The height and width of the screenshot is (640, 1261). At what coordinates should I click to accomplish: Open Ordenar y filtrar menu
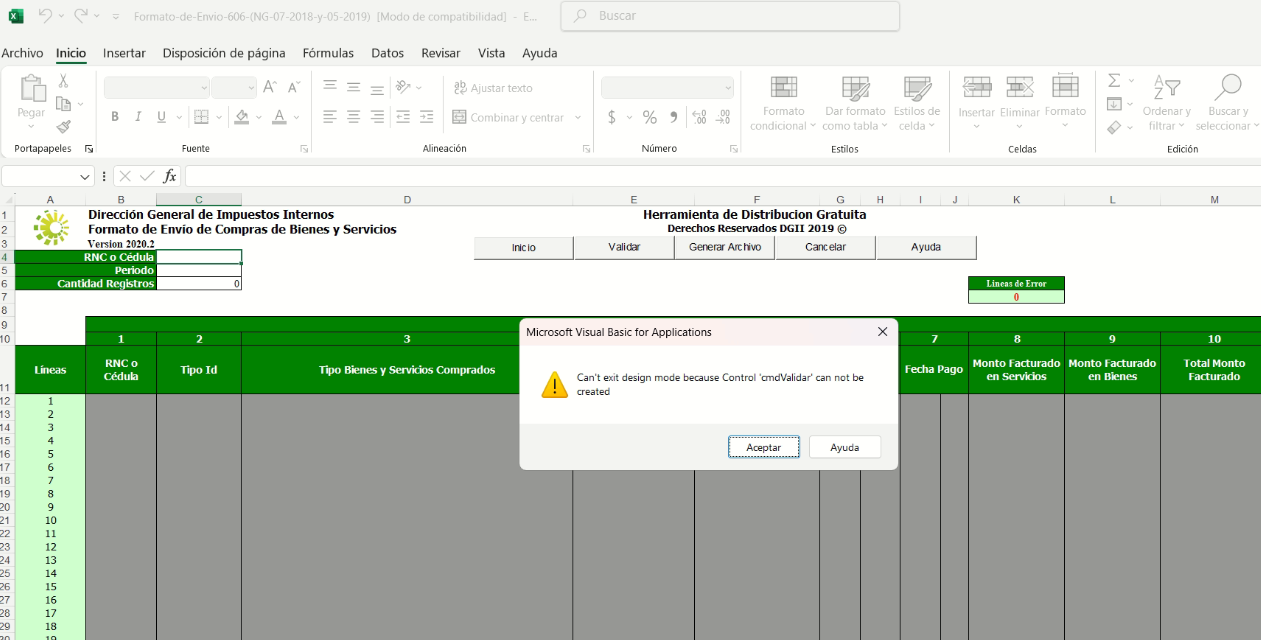[x=1166, y=103]
